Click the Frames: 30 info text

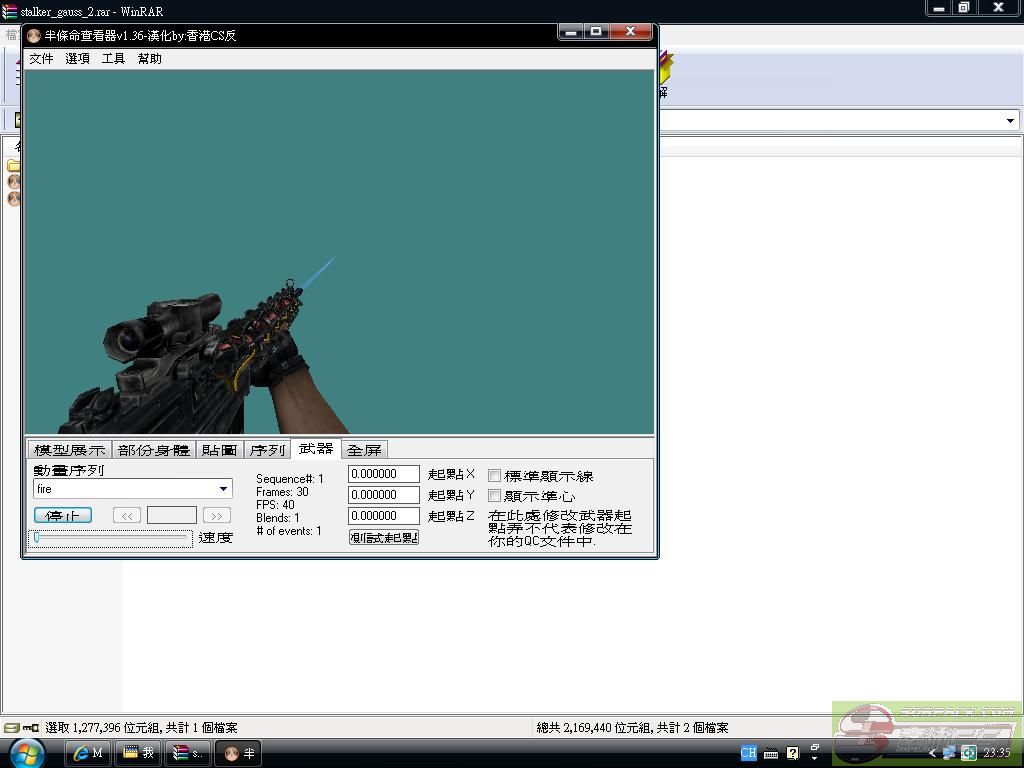pos(282,492)
